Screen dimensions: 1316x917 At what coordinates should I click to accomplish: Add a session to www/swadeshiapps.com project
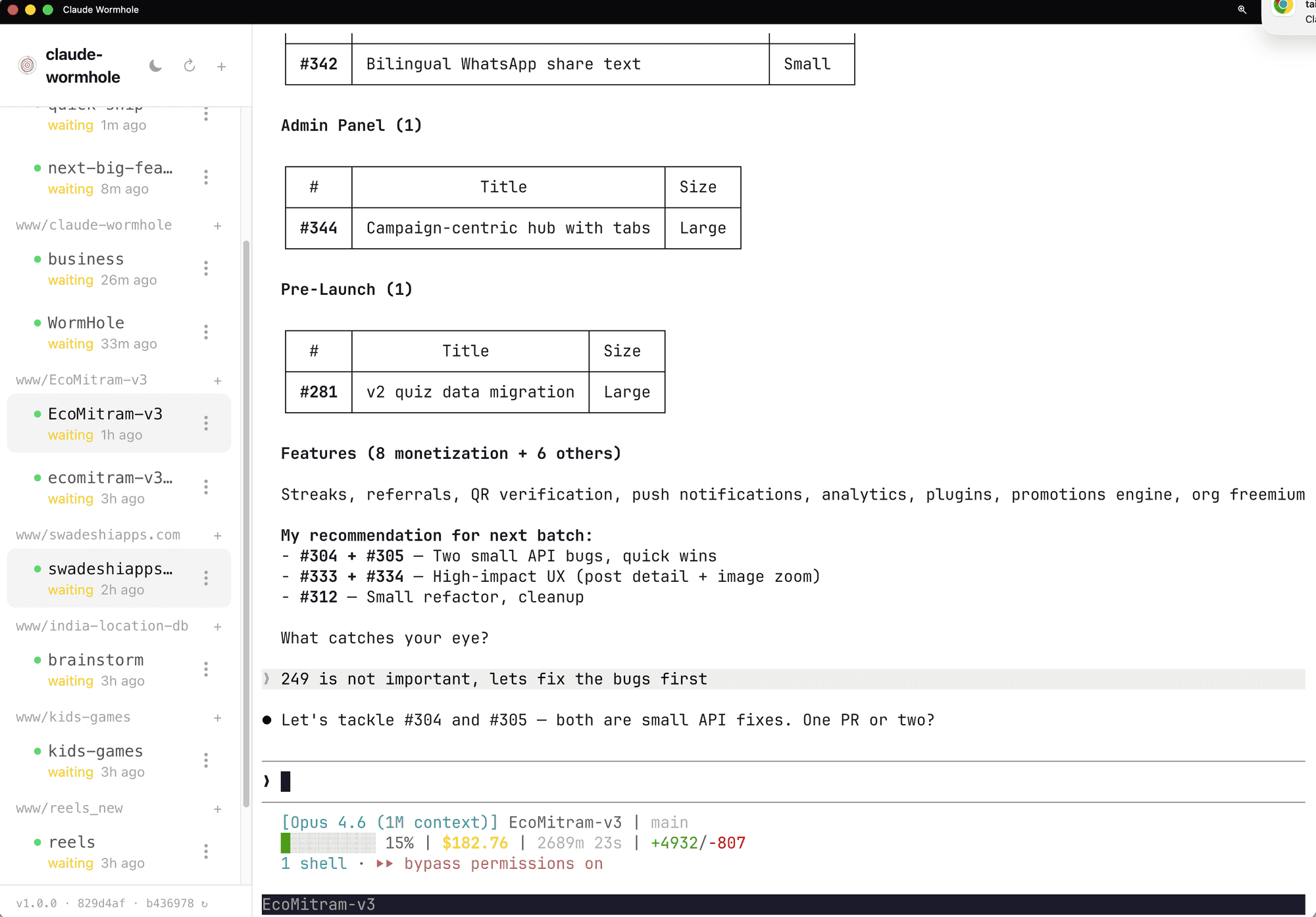point(217,535)
